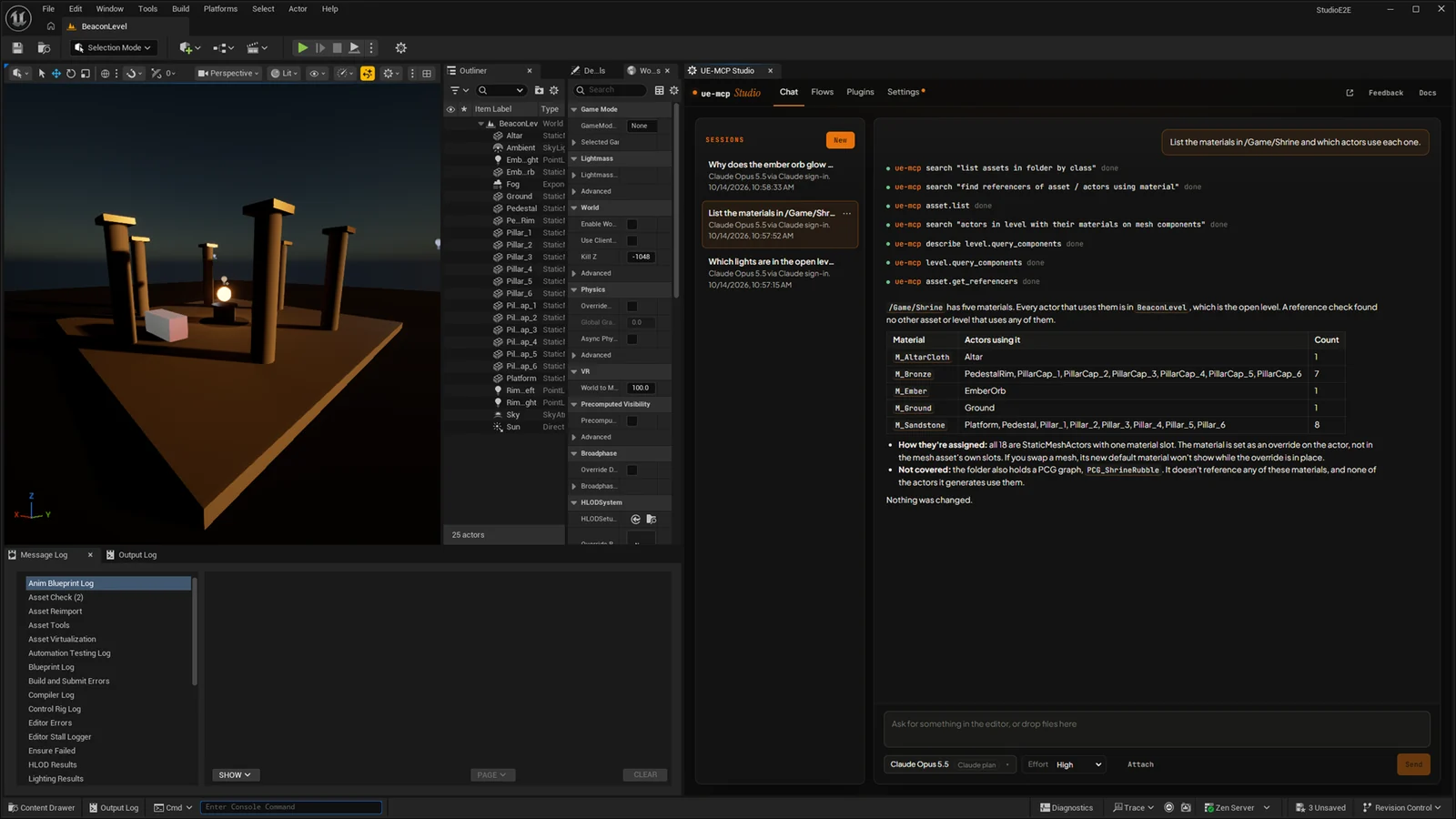The width and height of the screenshot is (1456, 819).
Task: Switch to the Flows tab in UE-MCP Studio
Action: 823,92
